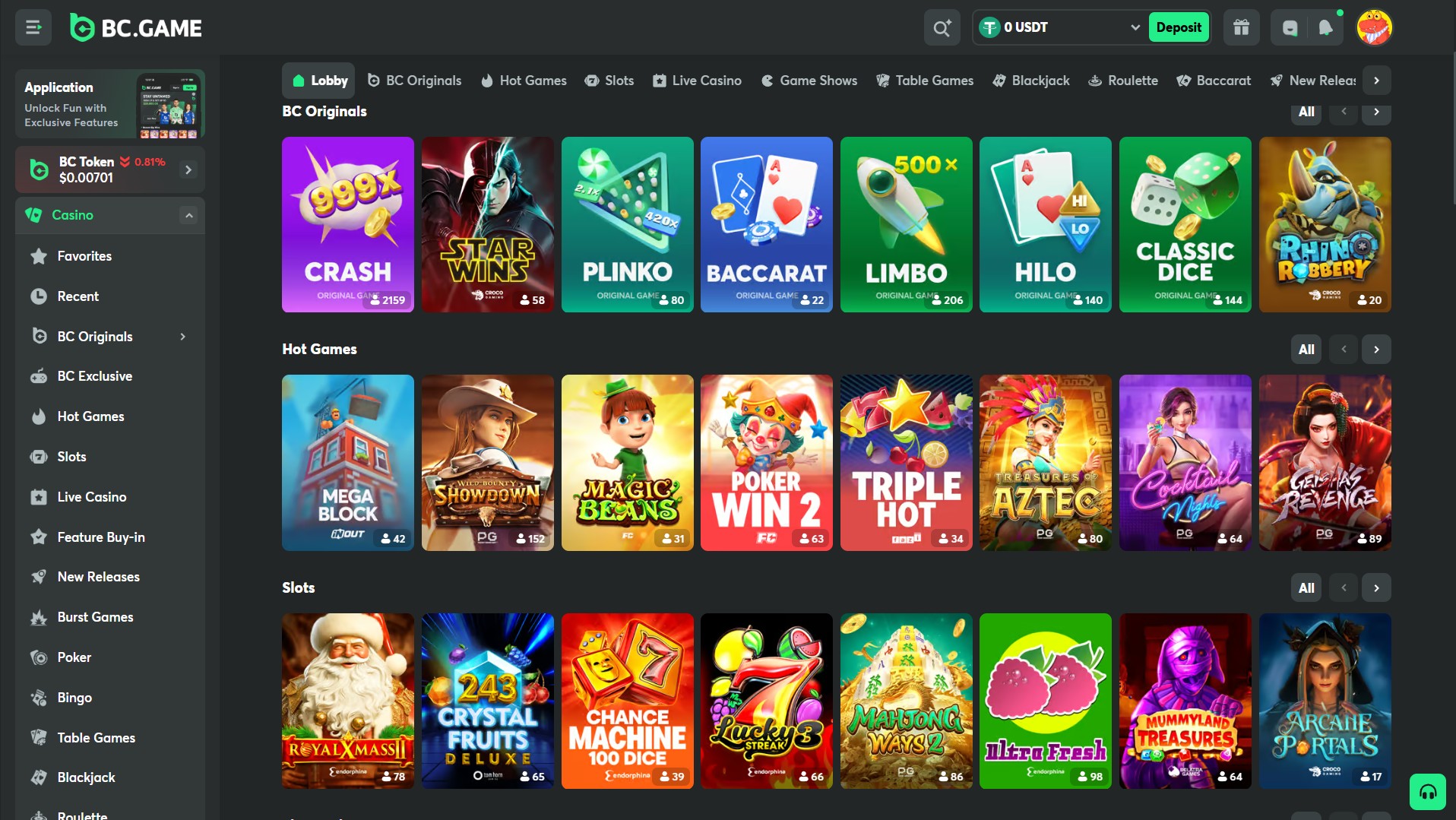Click the BC.GAME logo
The height and width of the screenshot is (820, 1456).
coord(136,28)
